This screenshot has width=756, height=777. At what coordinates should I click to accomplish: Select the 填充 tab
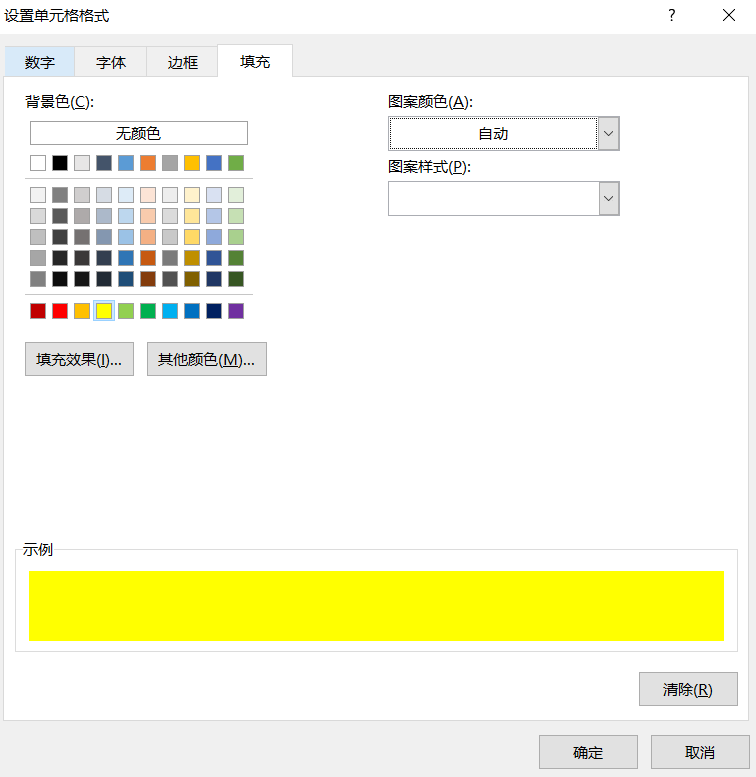[255, 61]
